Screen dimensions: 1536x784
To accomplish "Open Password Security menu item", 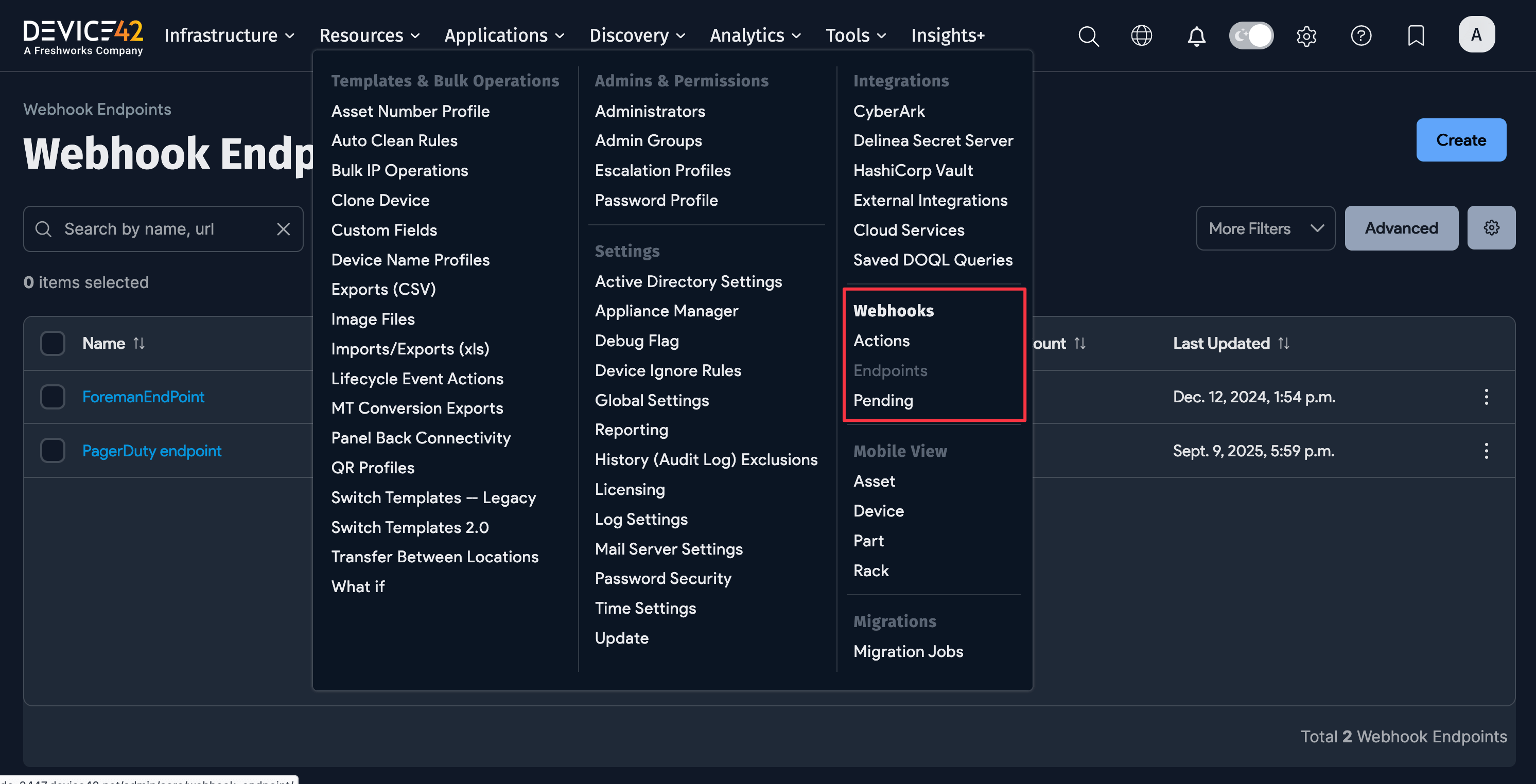I will click(x=663, y=578).
